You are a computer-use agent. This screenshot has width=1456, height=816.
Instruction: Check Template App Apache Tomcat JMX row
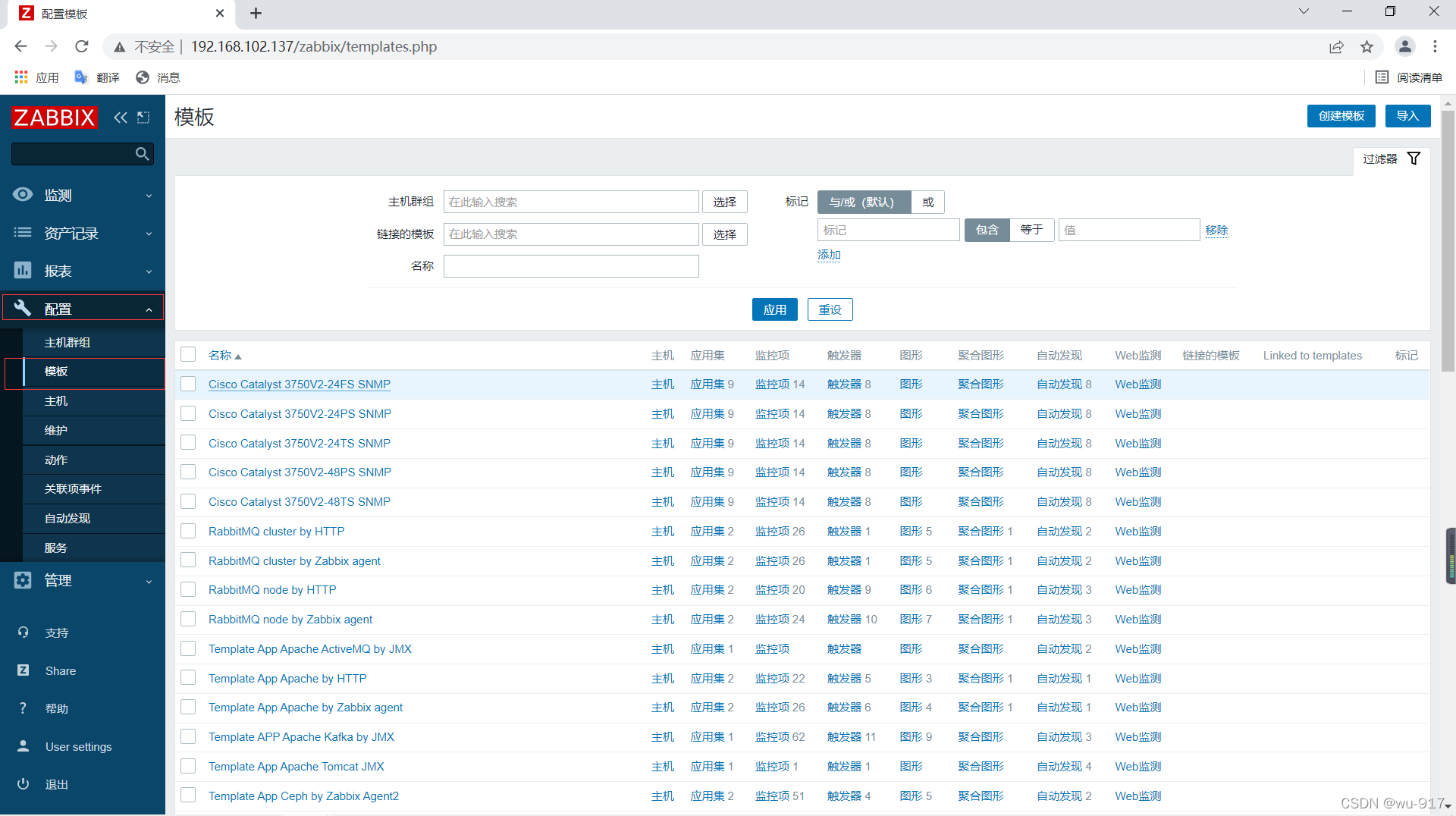(x=188, y=767)
